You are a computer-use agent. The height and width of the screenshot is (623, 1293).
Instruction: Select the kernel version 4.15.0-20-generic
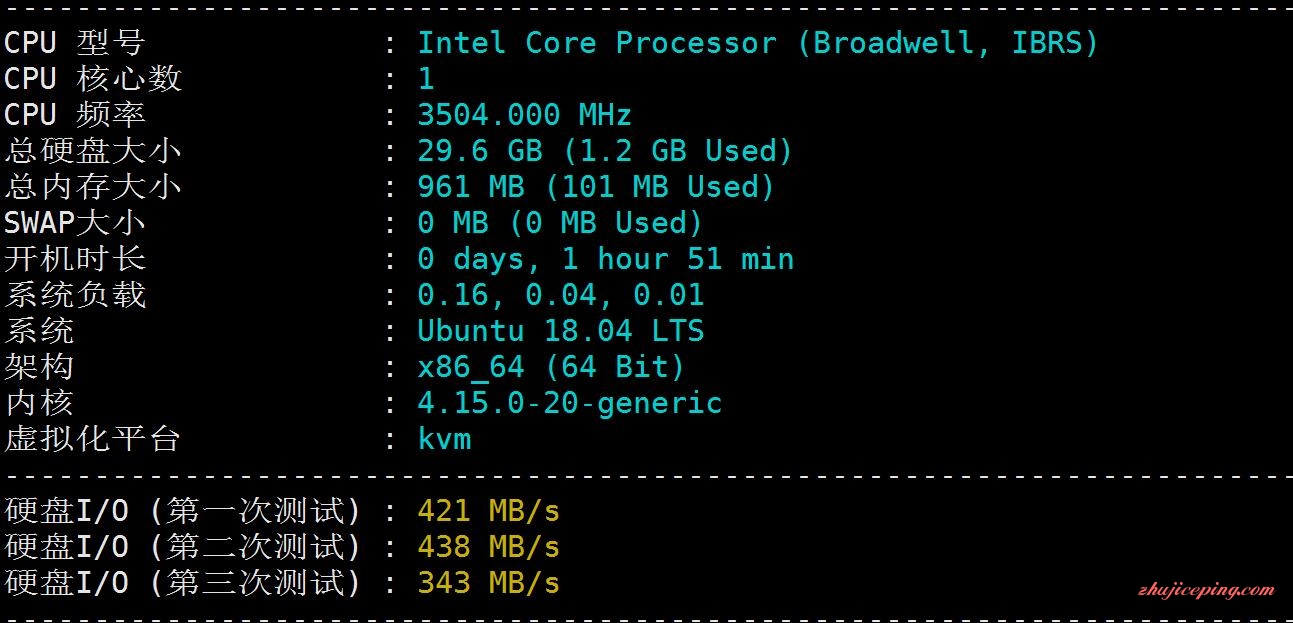(x=570, y=403)
